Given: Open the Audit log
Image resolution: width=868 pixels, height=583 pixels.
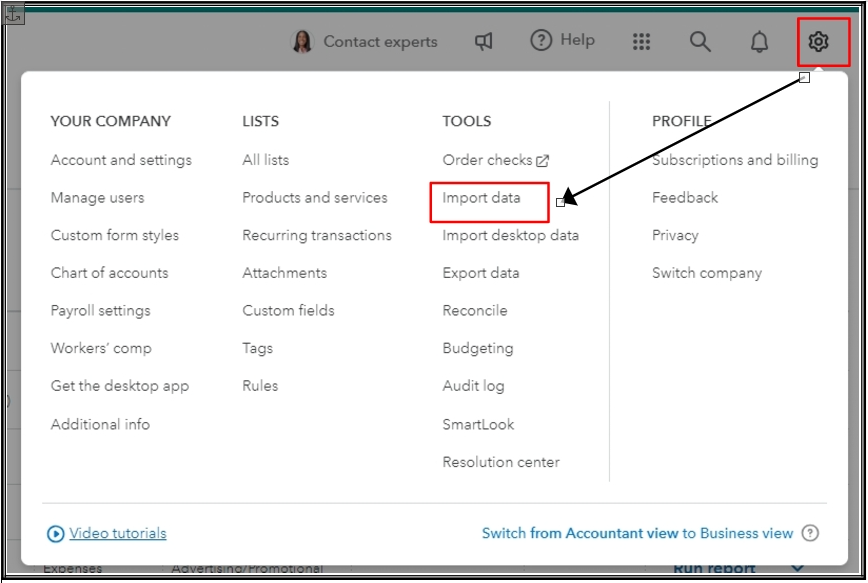Looking at the screenshot, I should tap(473, 386).
